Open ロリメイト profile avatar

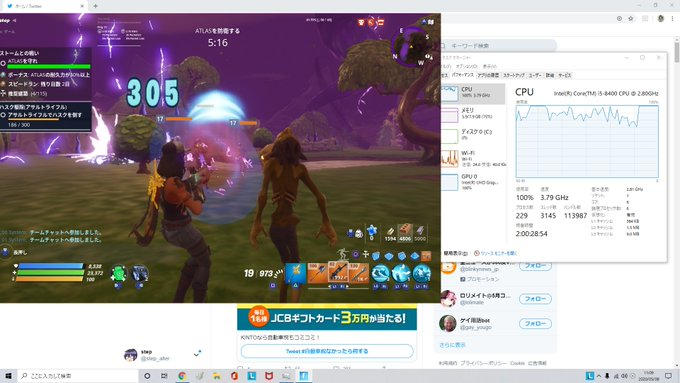point(448,299)
